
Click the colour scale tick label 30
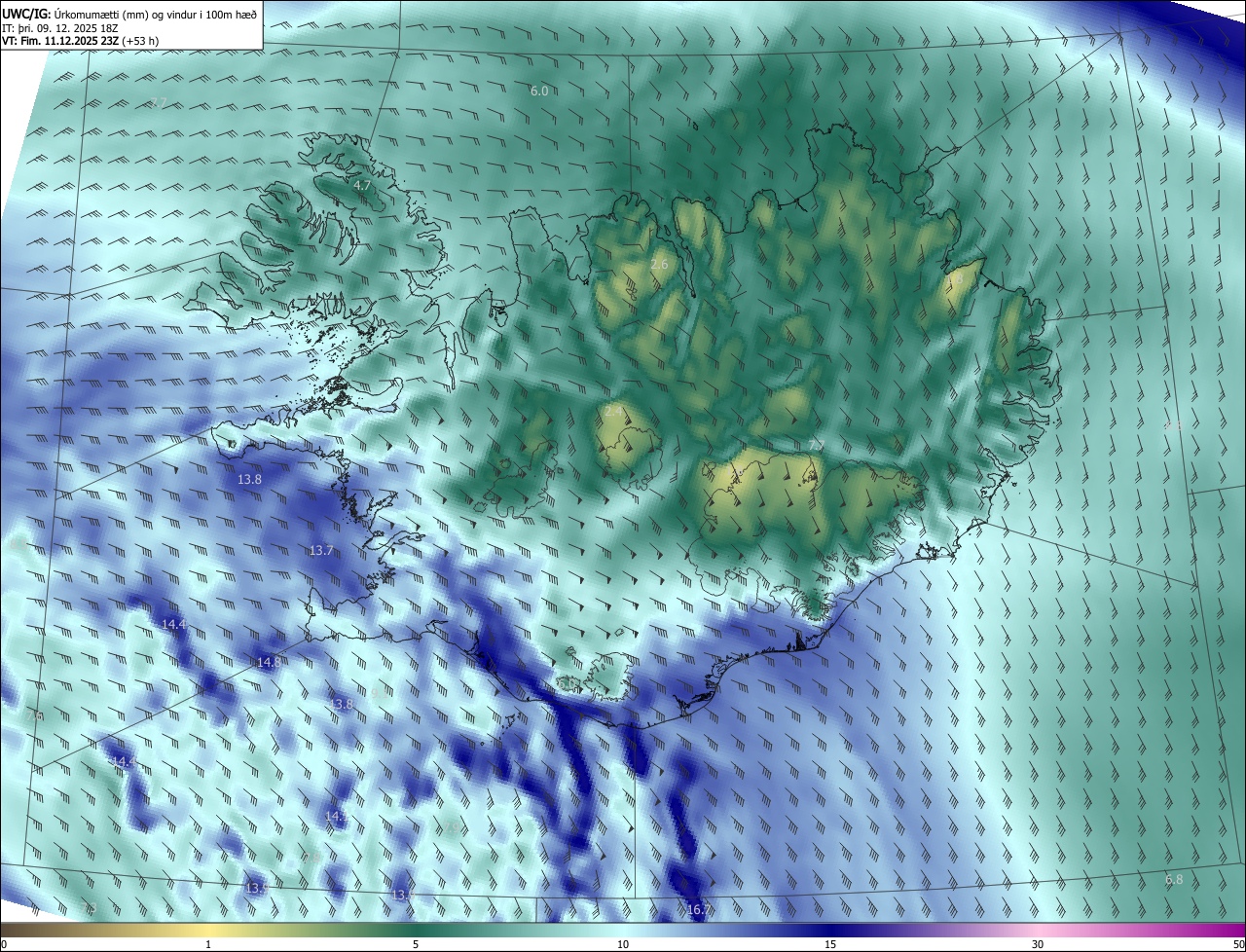[1038, 945]
